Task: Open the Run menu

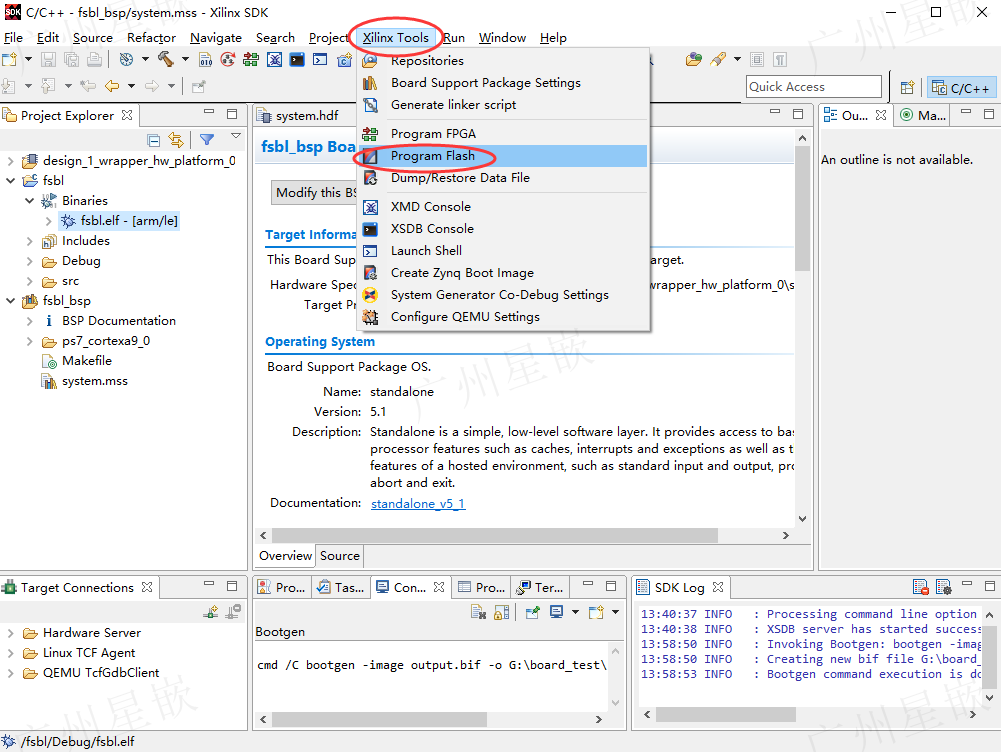Action: (454, 38)
